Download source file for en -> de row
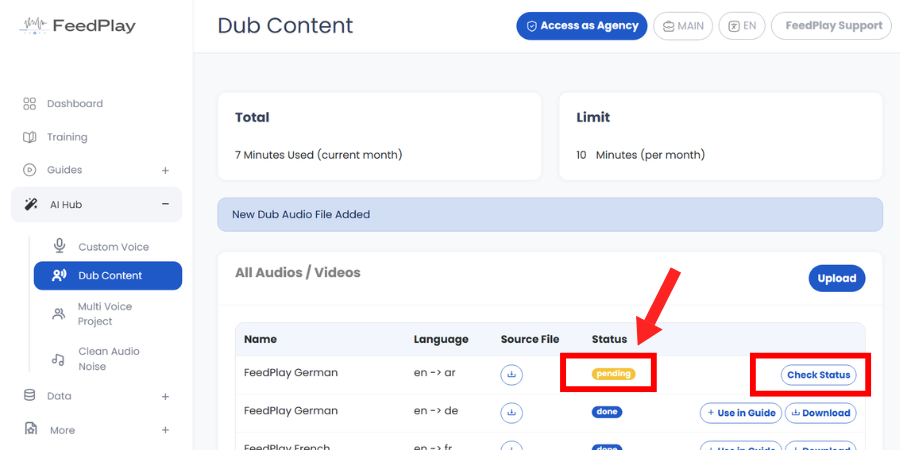Viewport: 900px width, 450px height. point(511,412)
